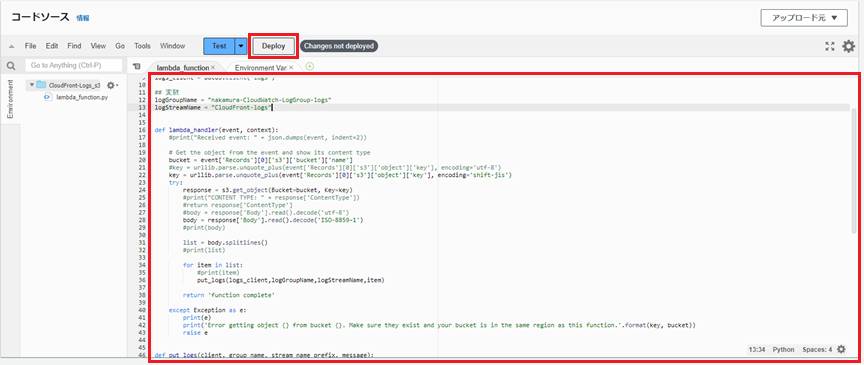Open lambda_function.py in the file tree

(x=82, y=97)
